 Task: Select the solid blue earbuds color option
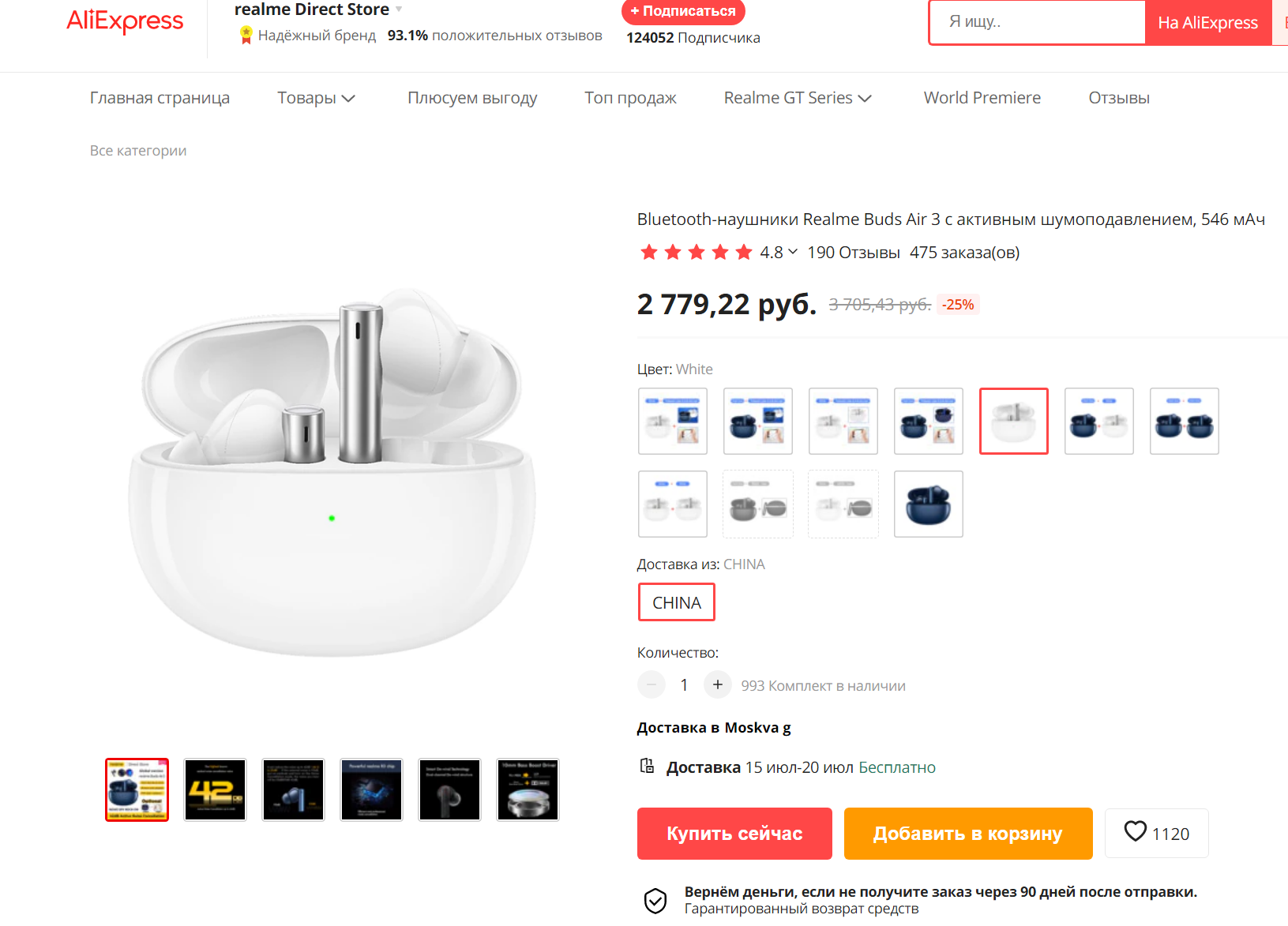[928, 504]
